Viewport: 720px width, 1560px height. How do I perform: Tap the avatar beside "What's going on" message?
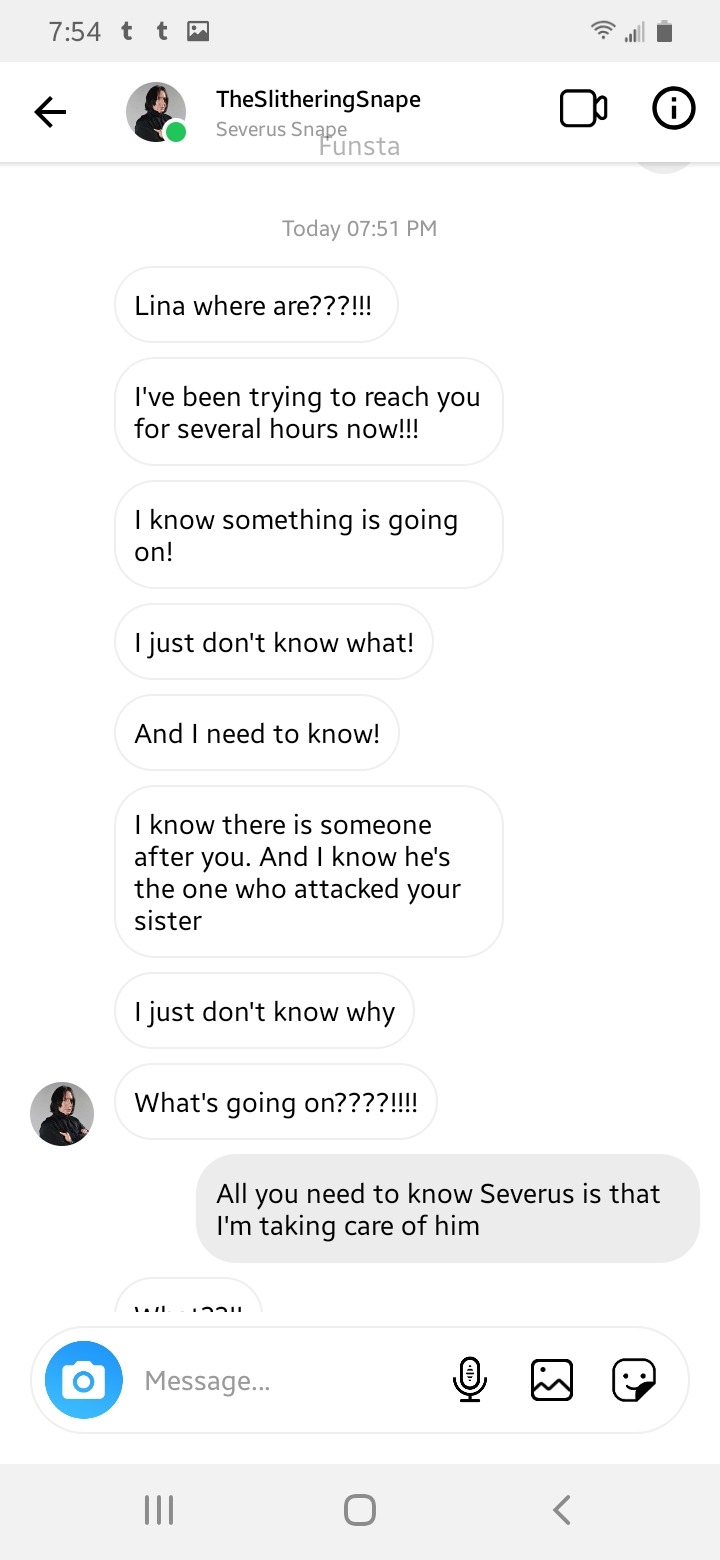(x=62, y=1114)
